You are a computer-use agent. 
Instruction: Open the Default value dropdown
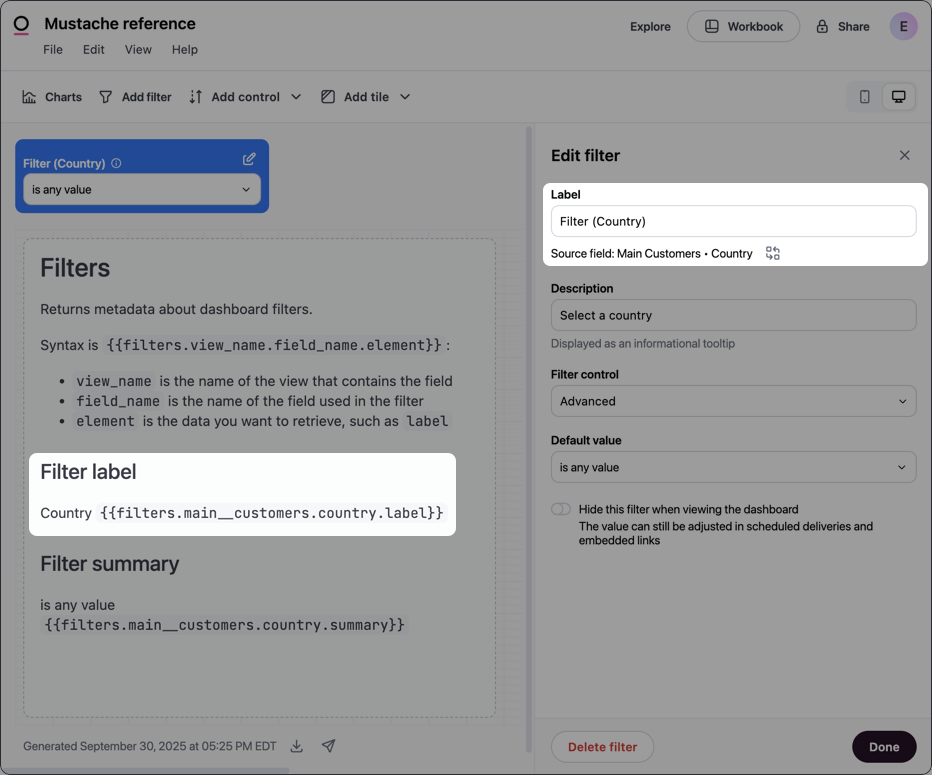(733, 467)
